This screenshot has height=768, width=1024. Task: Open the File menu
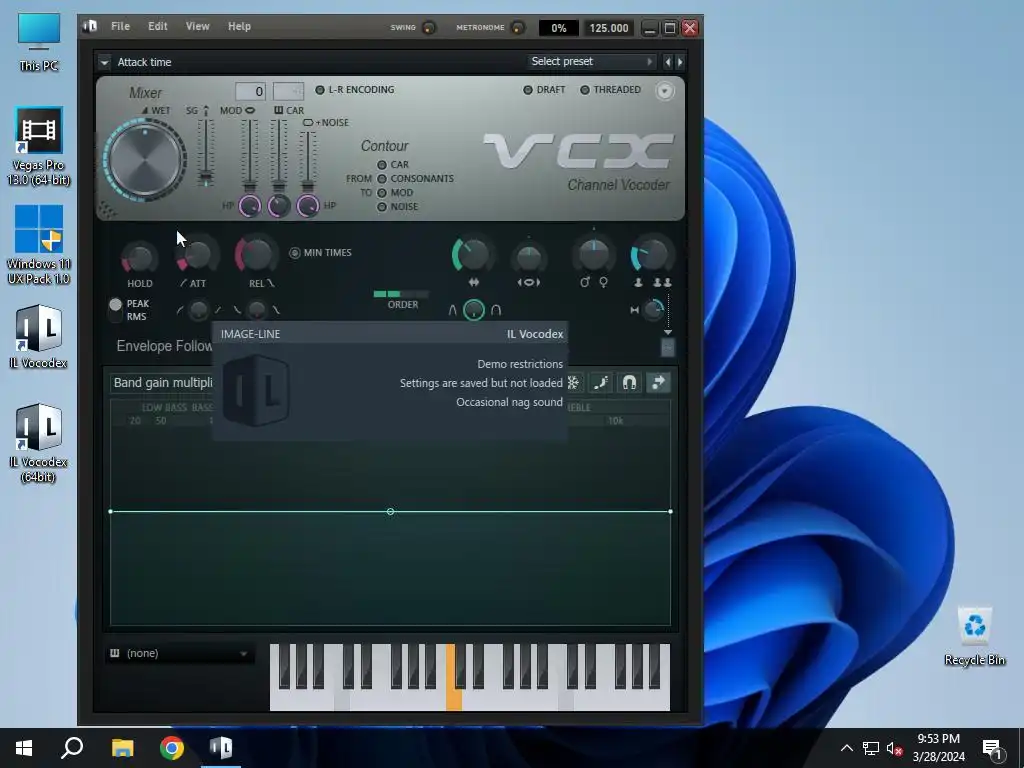(120, 26)
